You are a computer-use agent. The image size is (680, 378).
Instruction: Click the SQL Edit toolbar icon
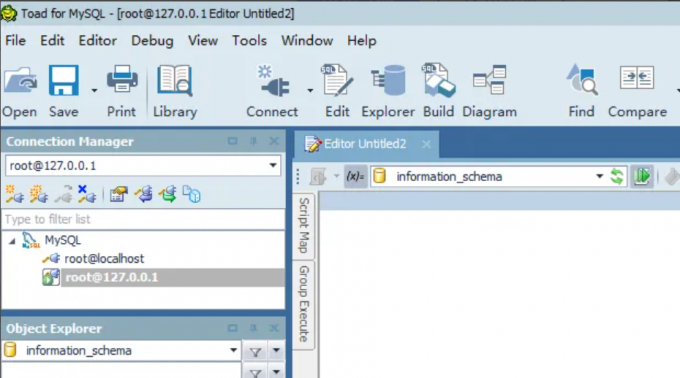[x=337, y=80]
